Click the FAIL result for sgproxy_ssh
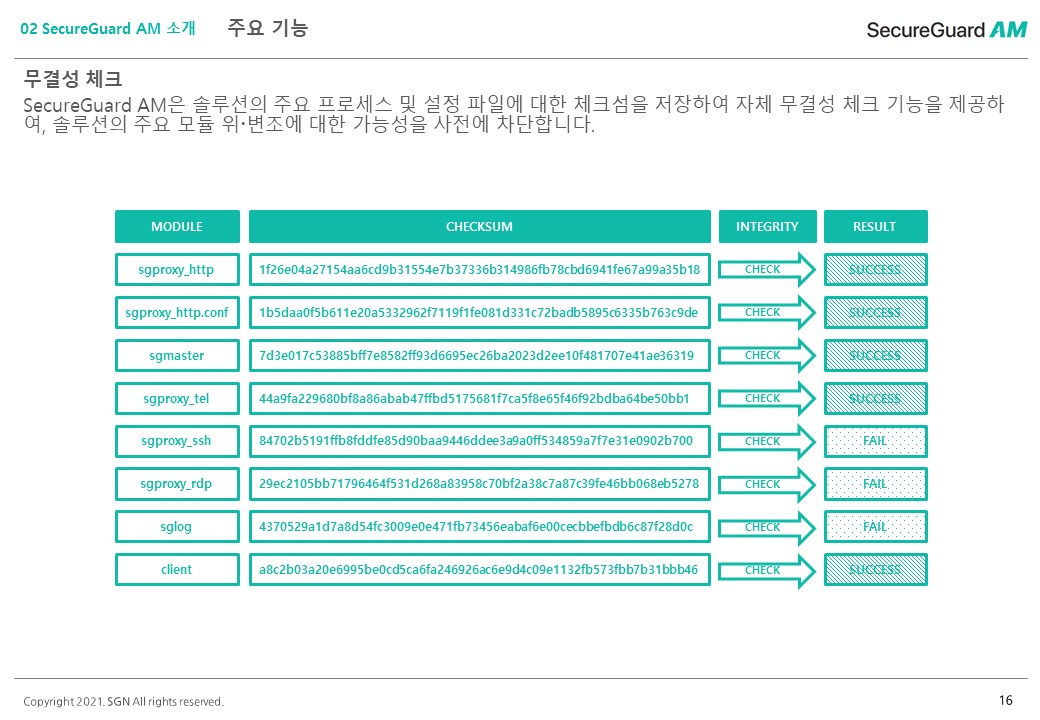This screenshot has height=720, width=1040. pos(876,442)
